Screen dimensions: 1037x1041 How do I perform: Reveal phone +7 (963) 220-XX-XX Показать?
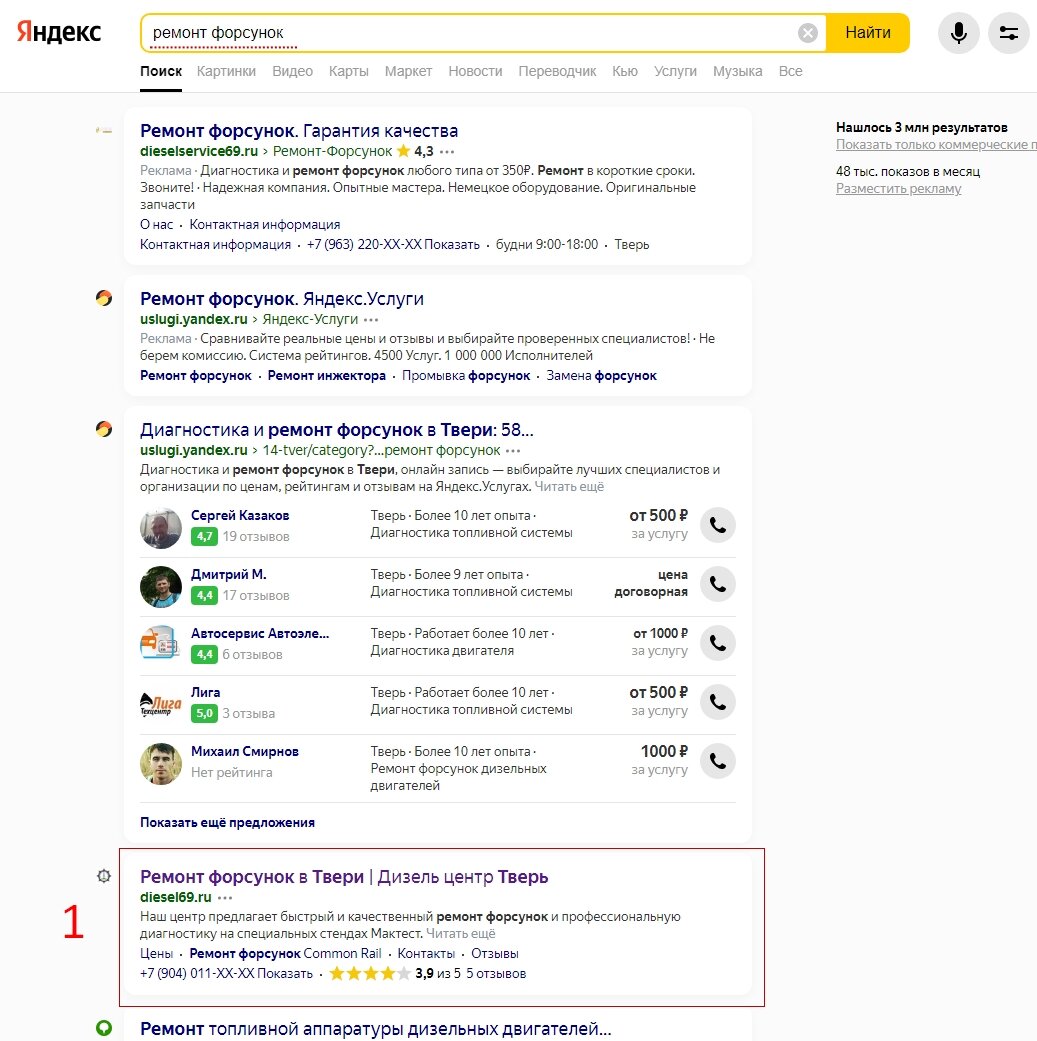[393, 244]
